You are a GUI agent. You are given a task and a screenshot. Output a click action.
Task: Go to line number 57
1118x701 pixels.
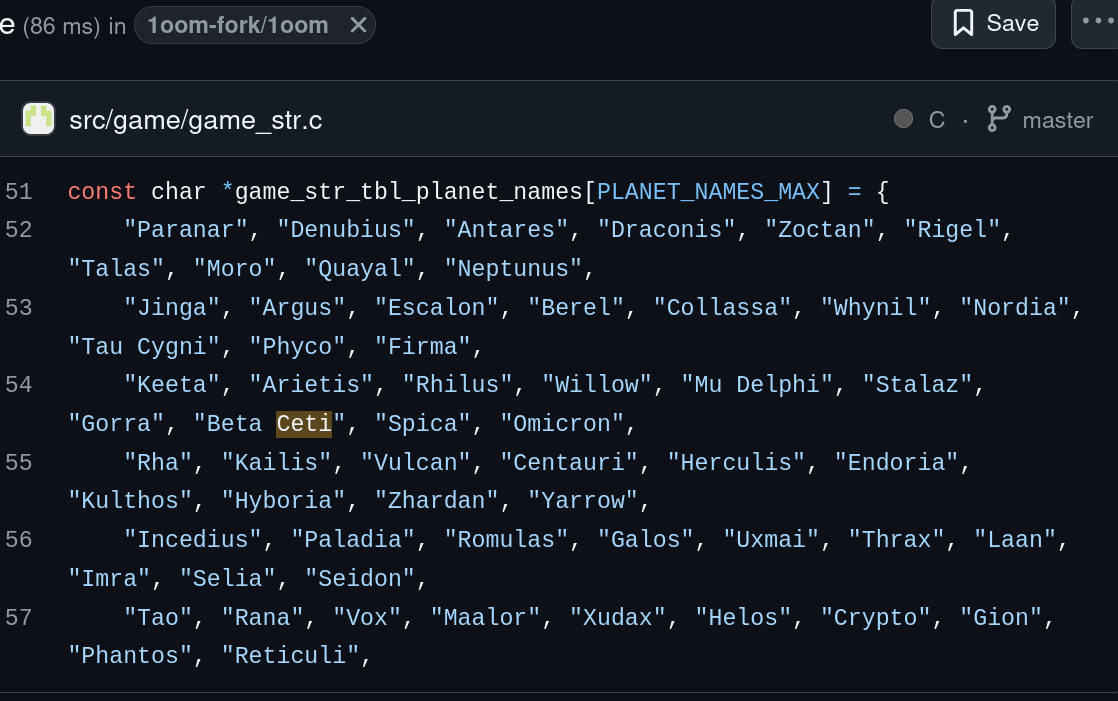[x=19, y=617]
